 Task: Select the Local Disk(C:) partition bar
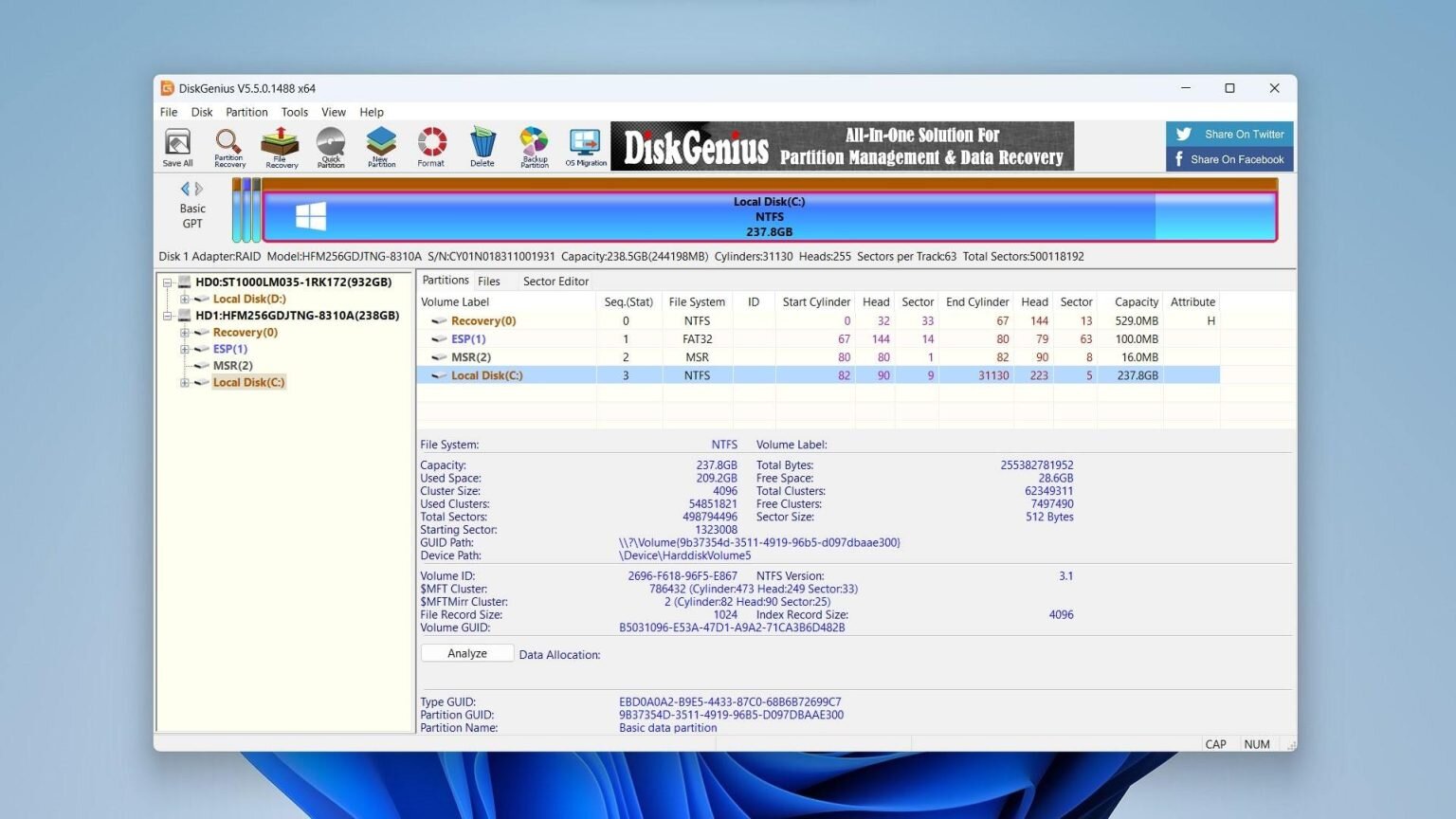[x=769, y=216]
